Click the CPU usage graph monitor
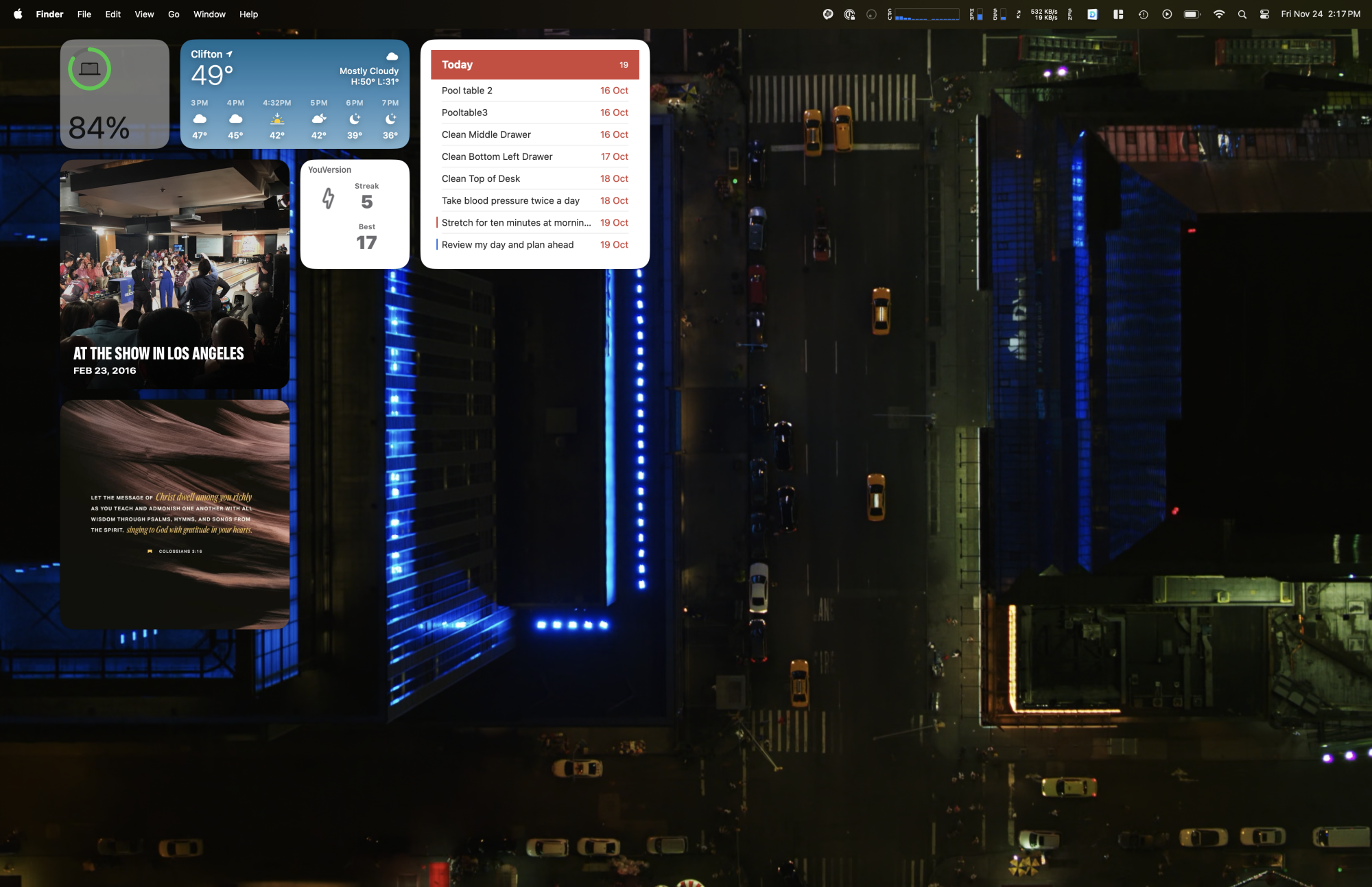This screenshot has width=1372, height=887. (x=926, y=14)
